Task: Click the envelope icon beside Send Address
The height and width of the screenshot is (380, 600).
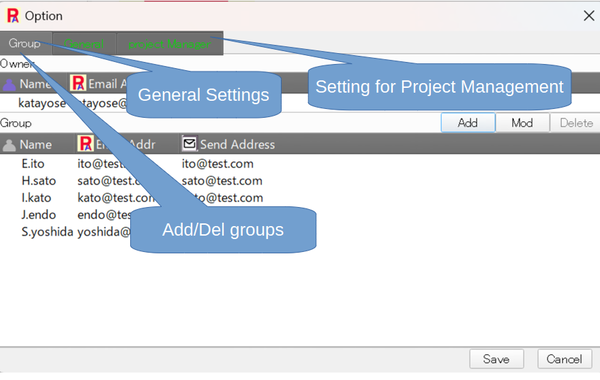Action: click(189, 143)
